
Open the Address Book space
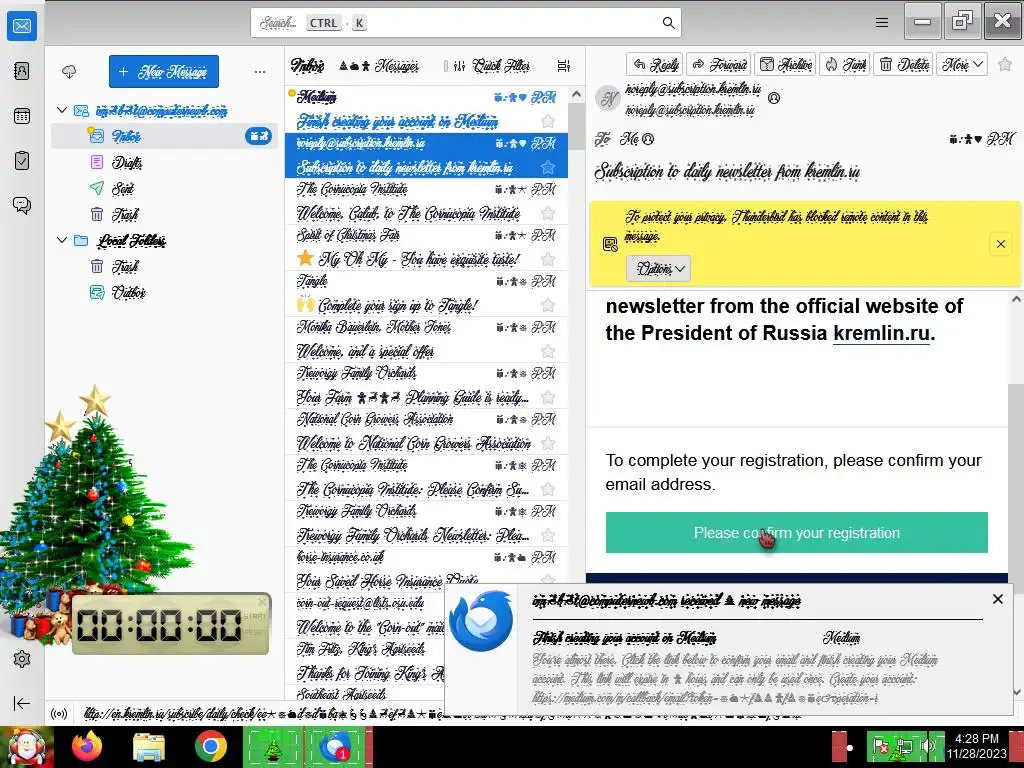pyautogui.click(x=22, y=71)
